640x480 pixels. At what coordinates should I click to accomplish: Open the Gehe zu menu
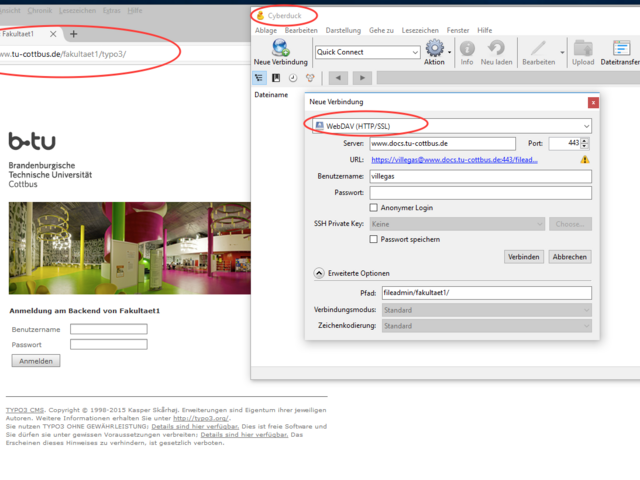point(381,30)
